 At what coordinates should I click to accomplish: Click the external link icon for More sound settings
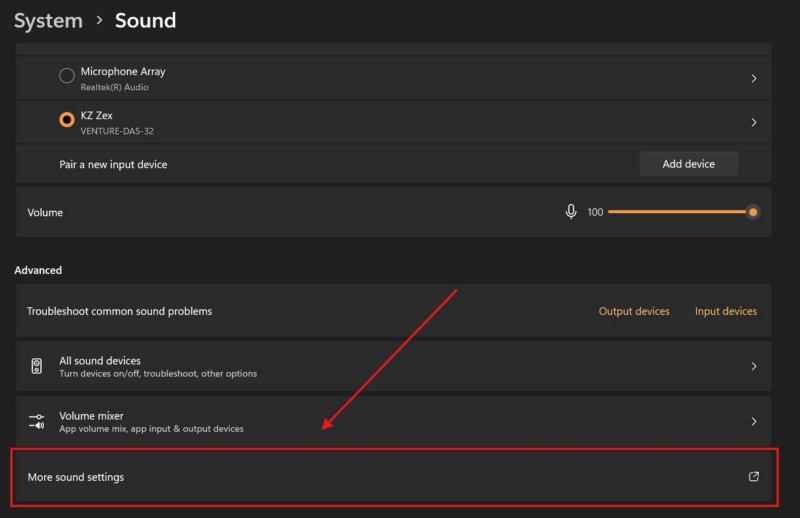pos(754,477)
